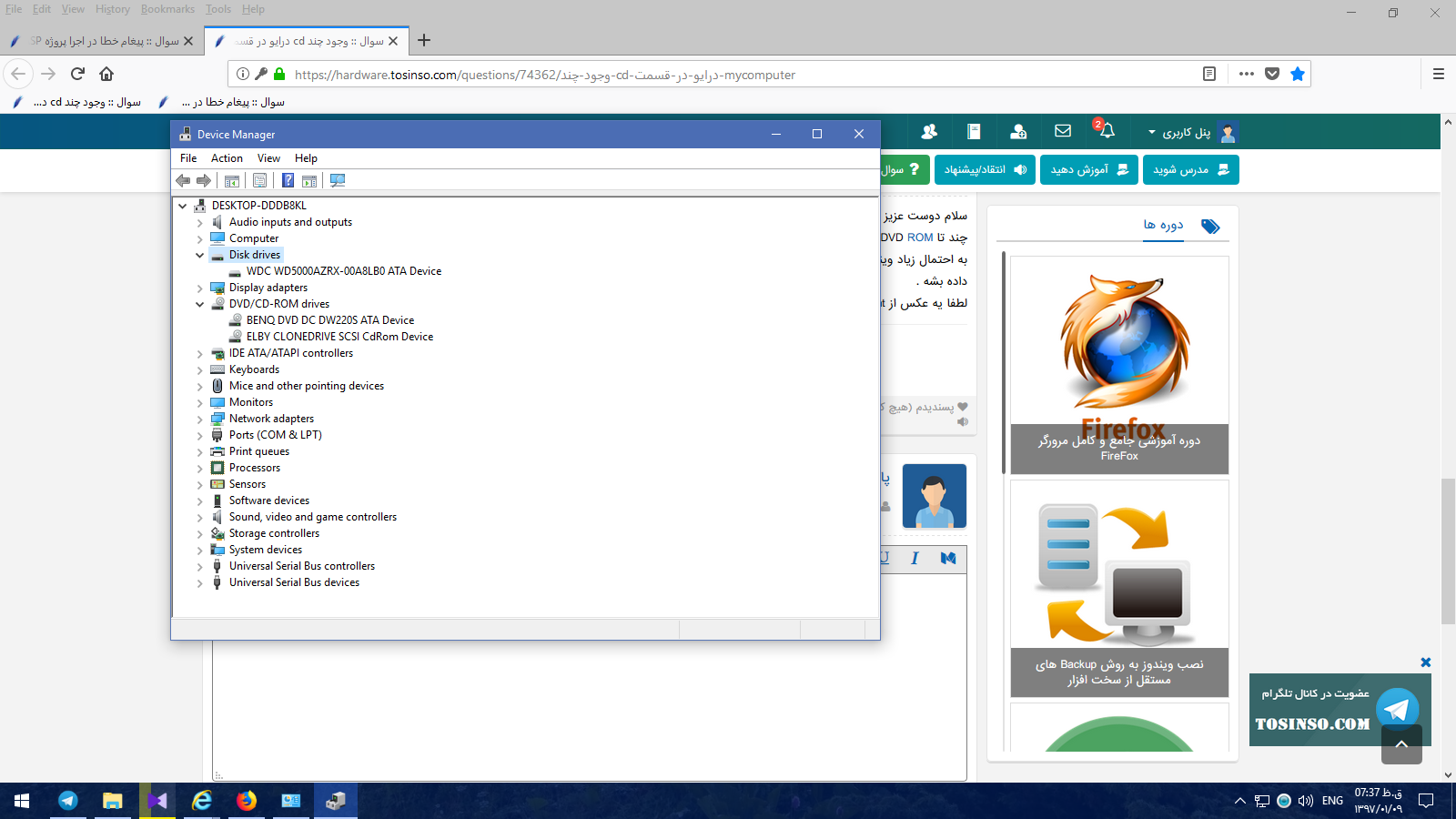Image resolution: width=1456 pixels, height=819 pixels.
Task: Expand IDE ATA/ATAPI controllers
Action: point(200,353)
